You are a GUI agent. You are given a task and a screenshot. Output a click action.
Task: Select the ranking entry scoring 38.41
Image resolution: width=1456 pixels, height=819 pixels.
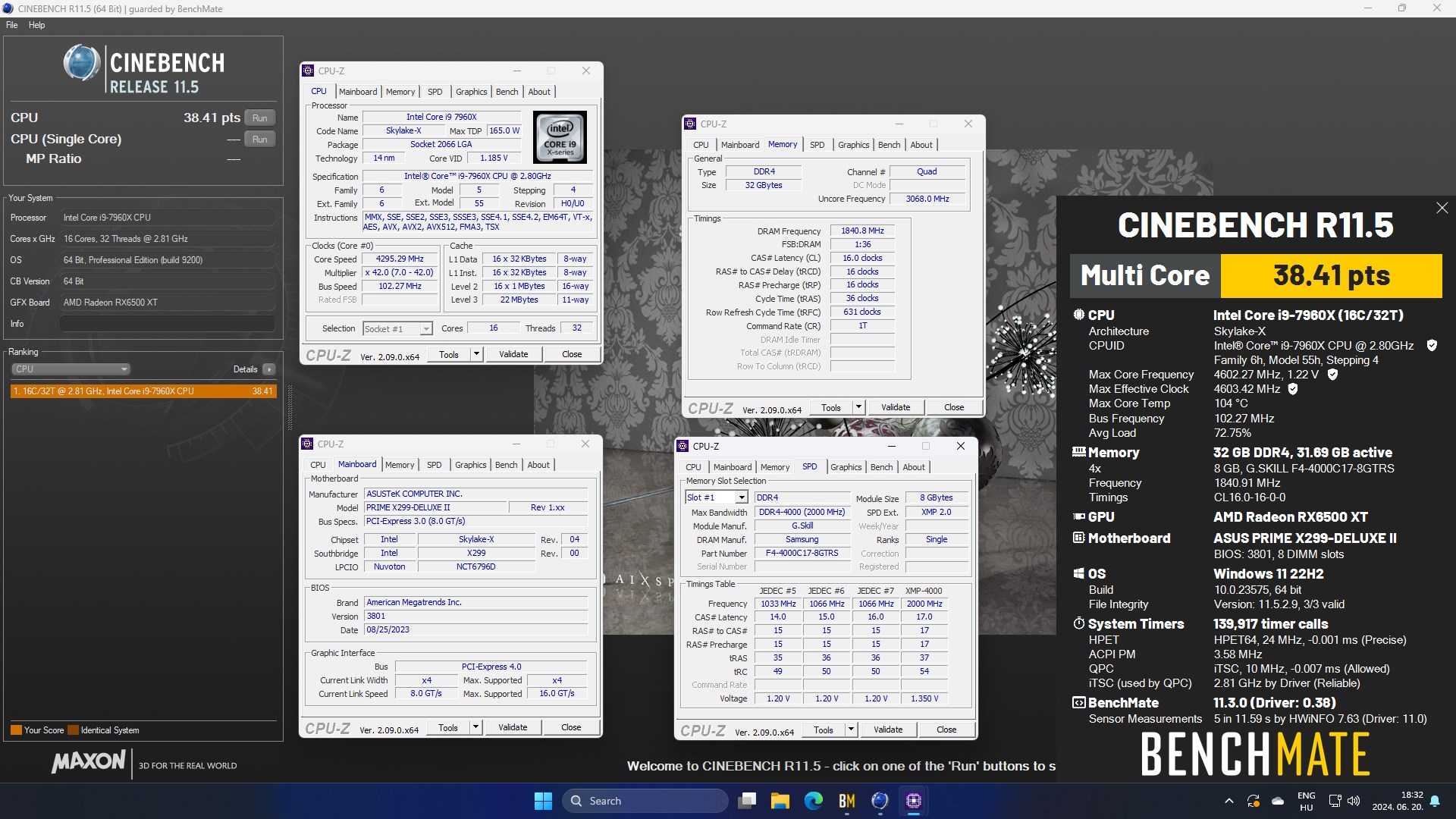[143, 391]
